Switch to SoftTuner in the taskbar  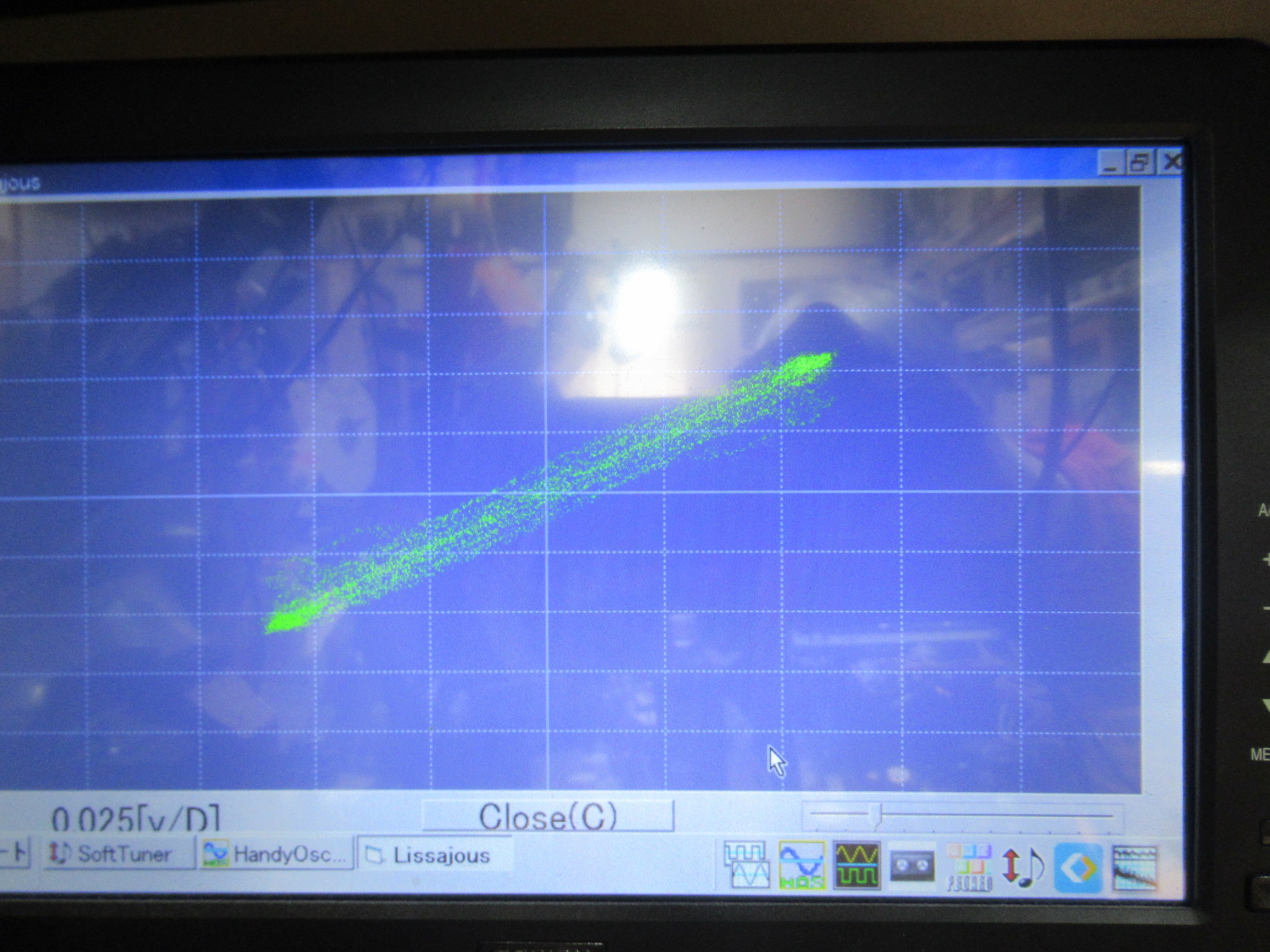coord(118,854)
